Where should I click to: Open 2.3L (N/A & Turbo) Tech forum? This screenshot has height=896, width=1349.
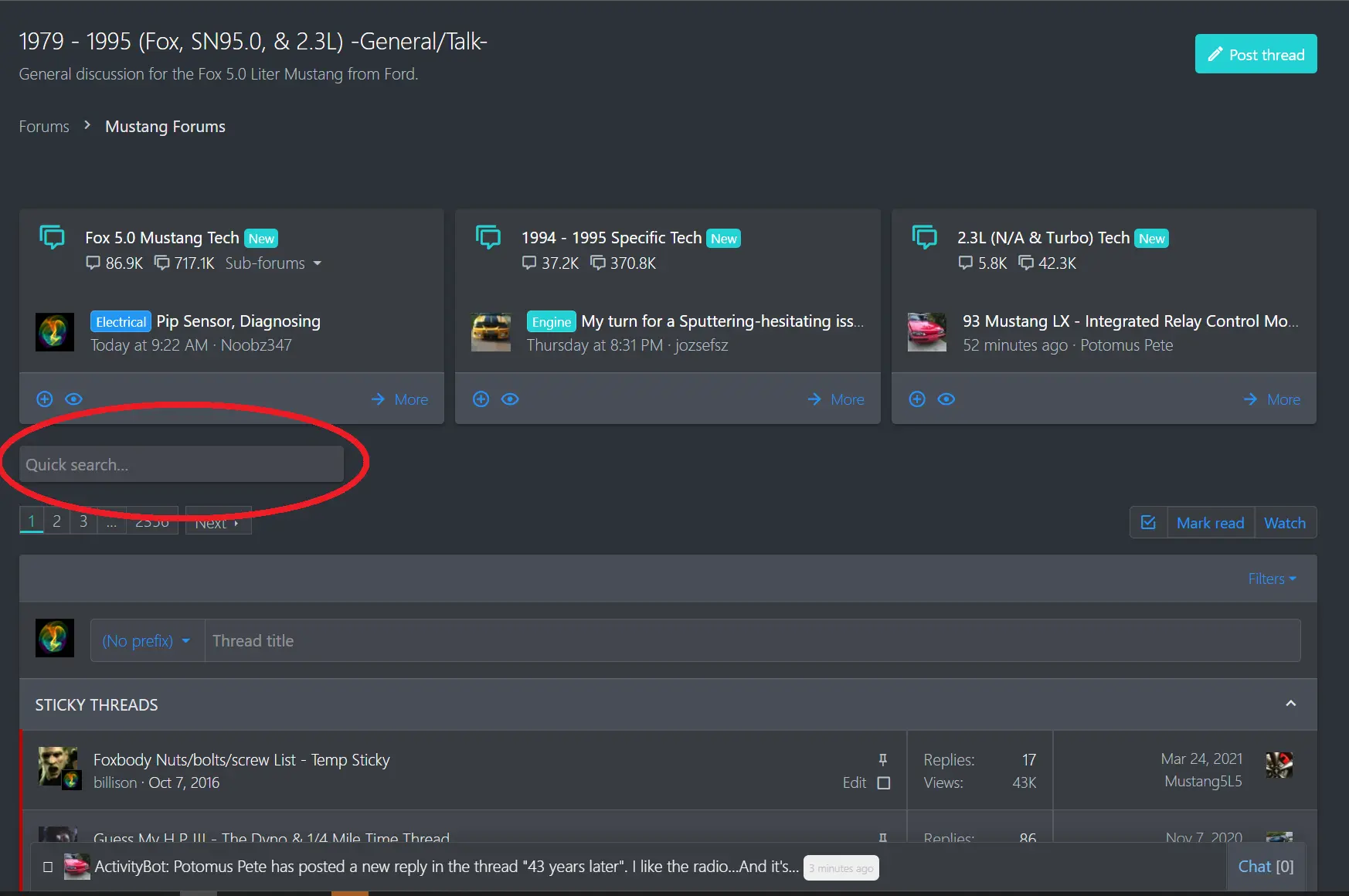click(1043, 238)
